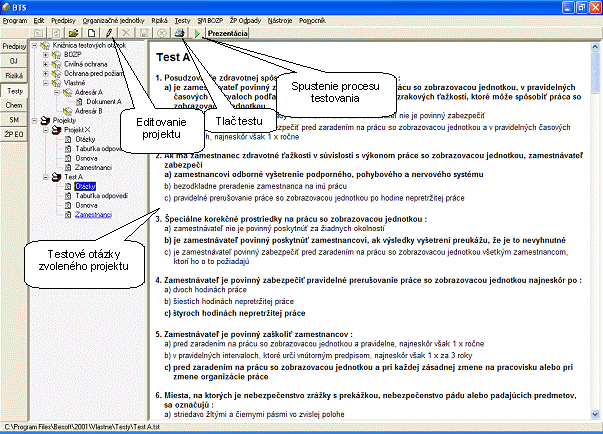Switch to the Predpisy side tab
This screenshot has height=434, width=603.
pyautogui.click(x=14, y=47)
